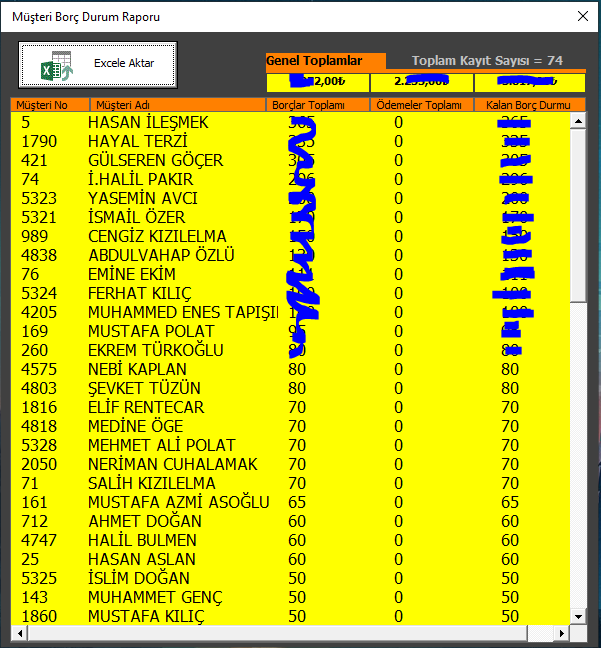Select the GÜLSEREN GÖÇER row

(155, 160)
